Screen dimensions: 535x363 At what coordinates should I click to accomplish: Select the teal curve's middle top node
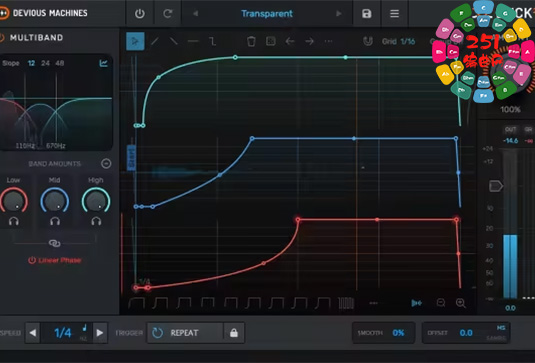point(346,57)
